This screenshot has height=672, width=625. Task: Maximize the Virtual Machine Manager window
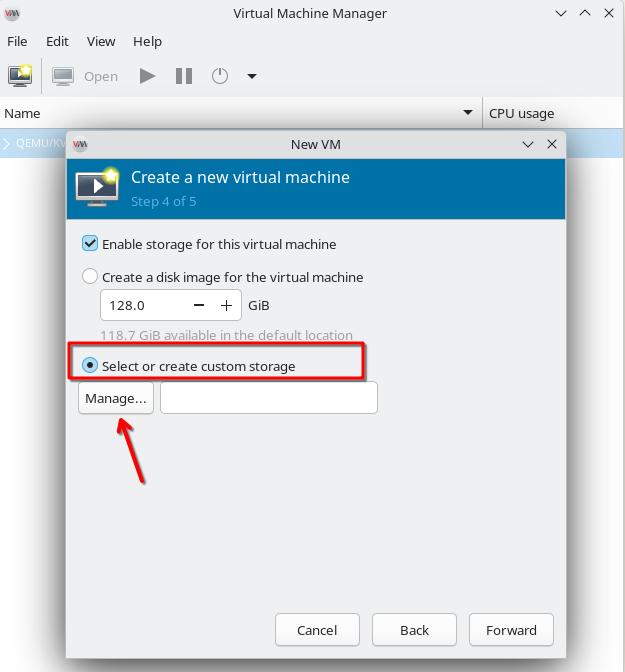pos(585,13)
